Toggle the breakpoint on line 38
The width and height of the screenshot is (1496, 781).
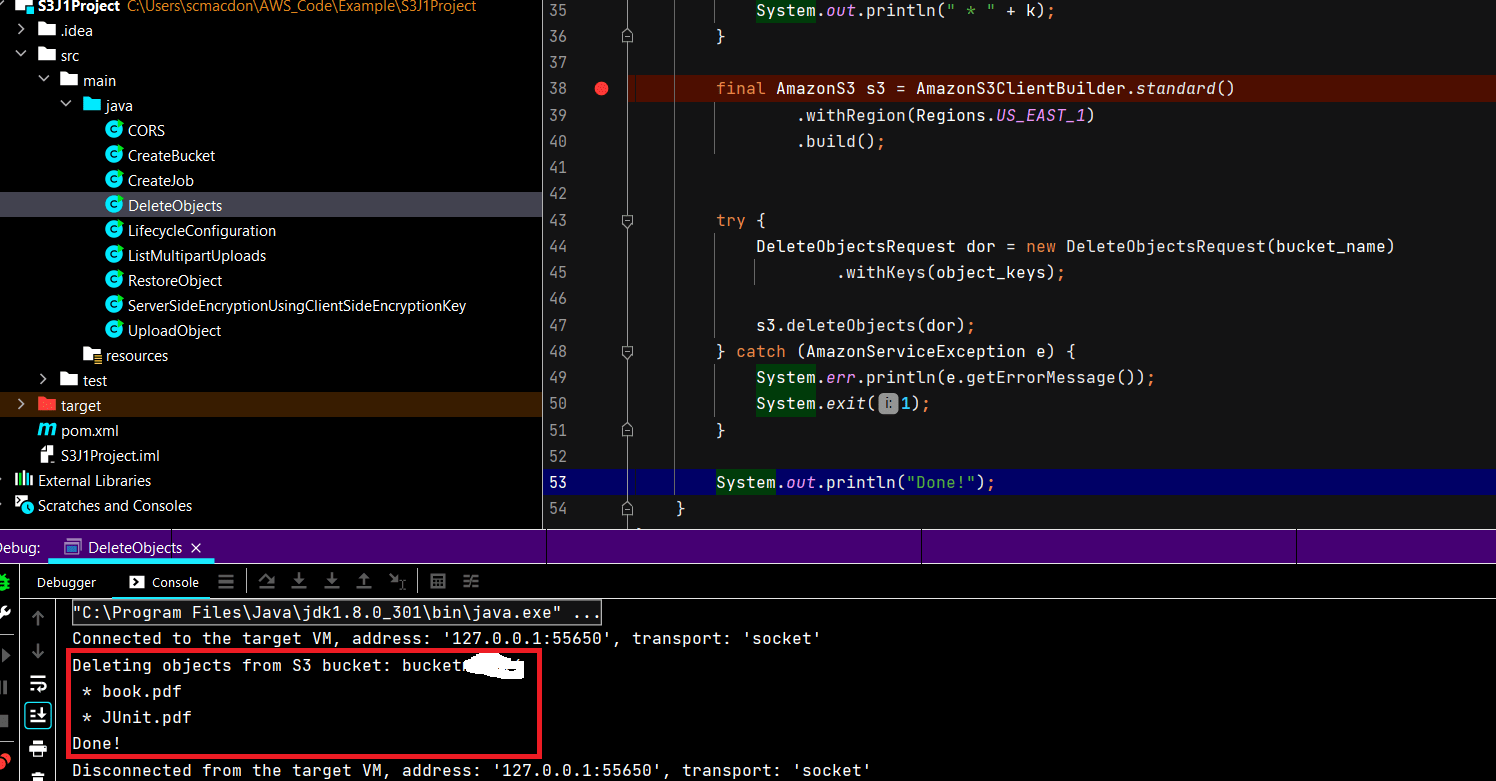(x=601, y=88)
